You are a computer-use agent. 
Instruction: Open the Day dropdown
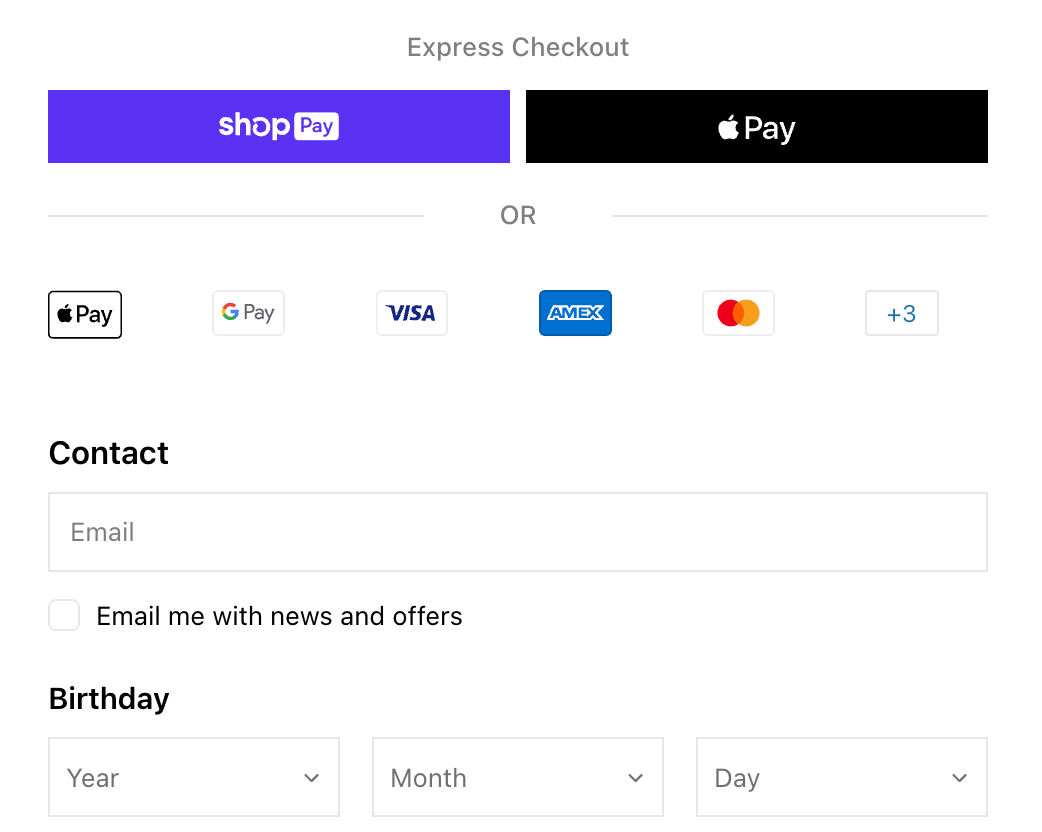[x=841, y=777]
